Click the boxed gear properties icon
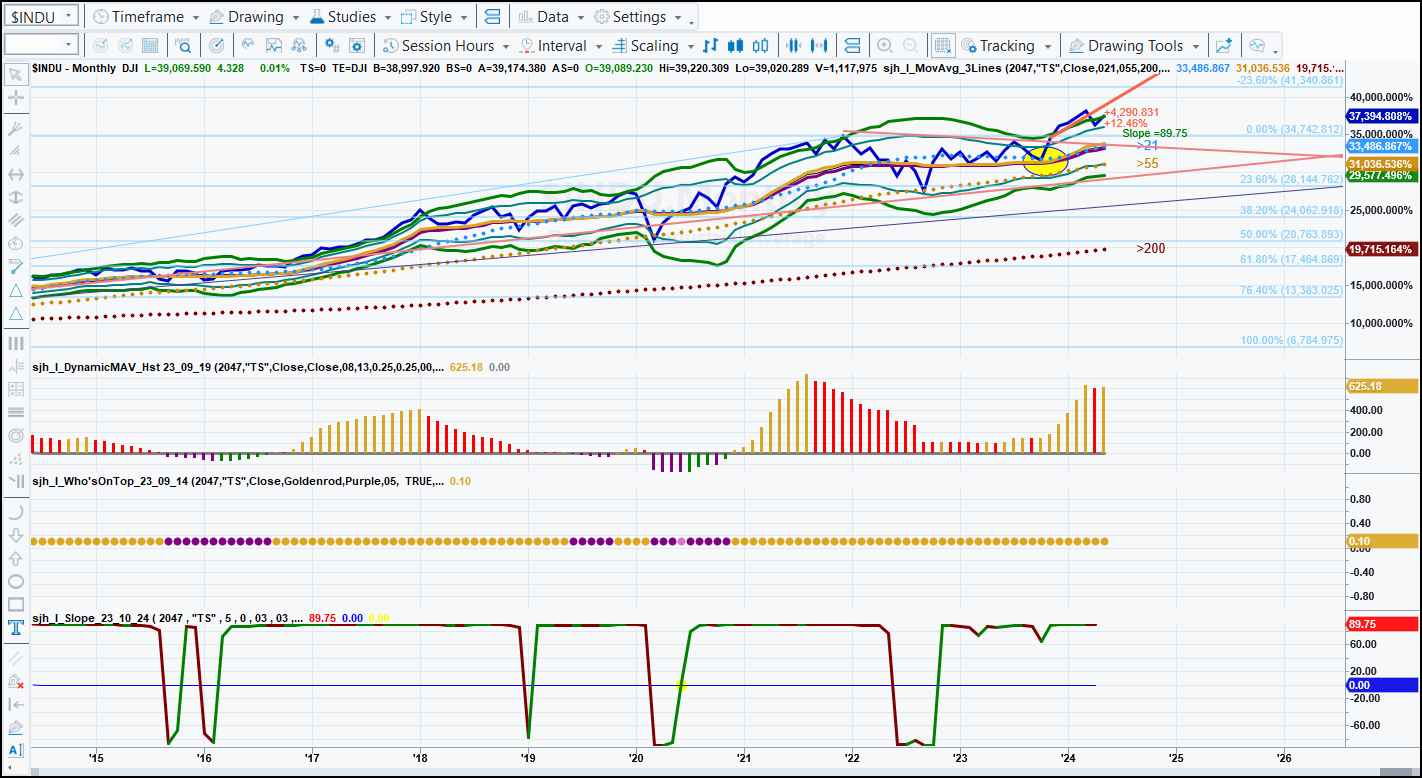This screenshot has width=1422, height=778. (357, 45)
